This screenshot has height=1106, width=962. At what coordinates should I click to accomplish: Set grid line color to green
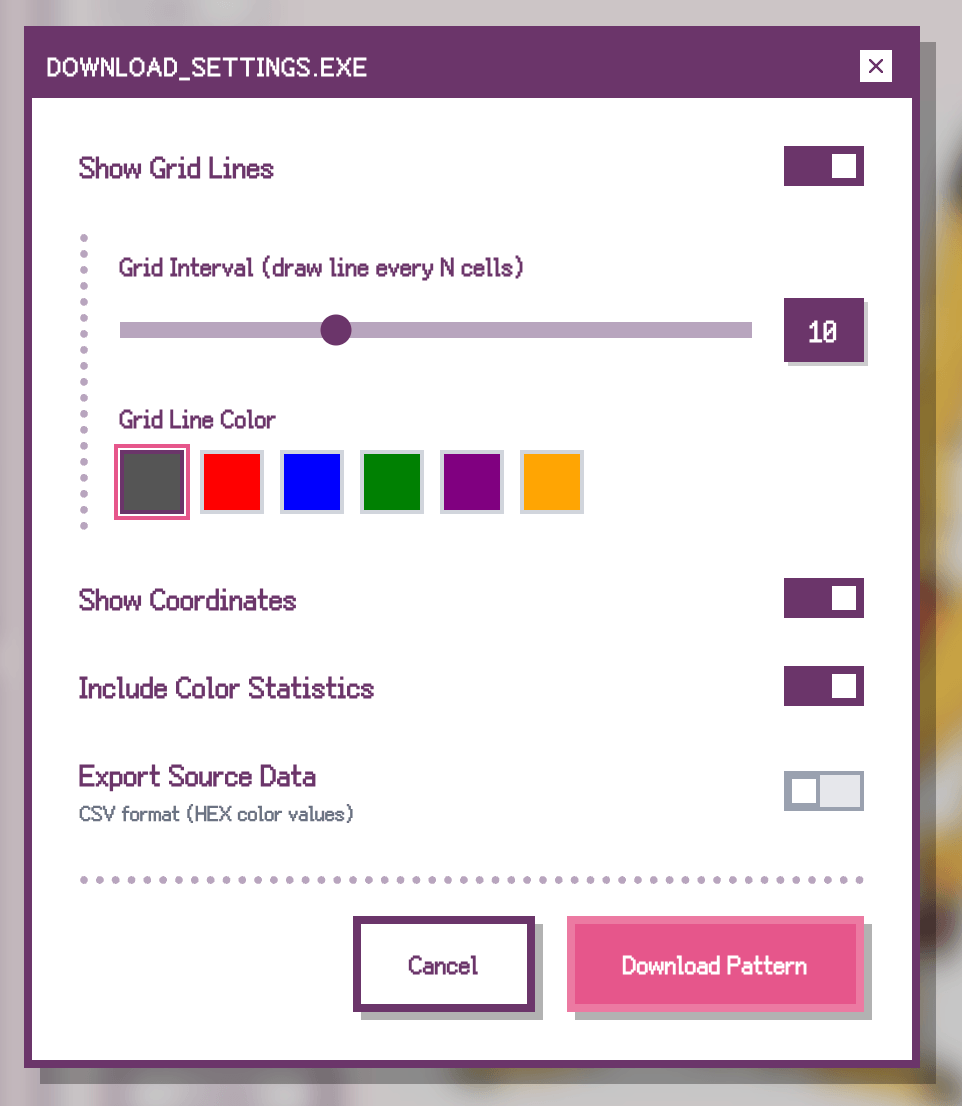coord(392,482)
